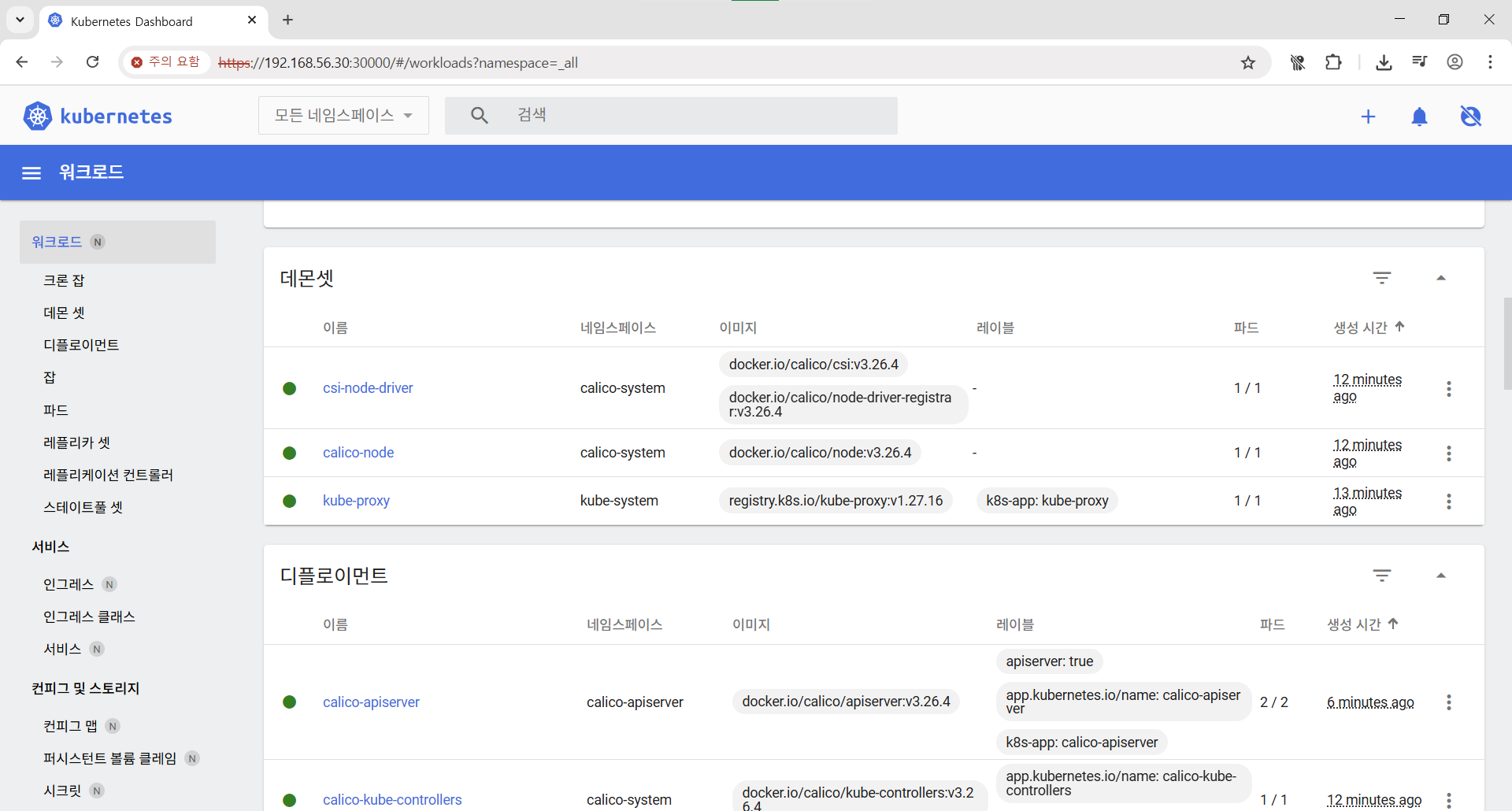Click the Kubernetes logo icon

tap(38, 116)
